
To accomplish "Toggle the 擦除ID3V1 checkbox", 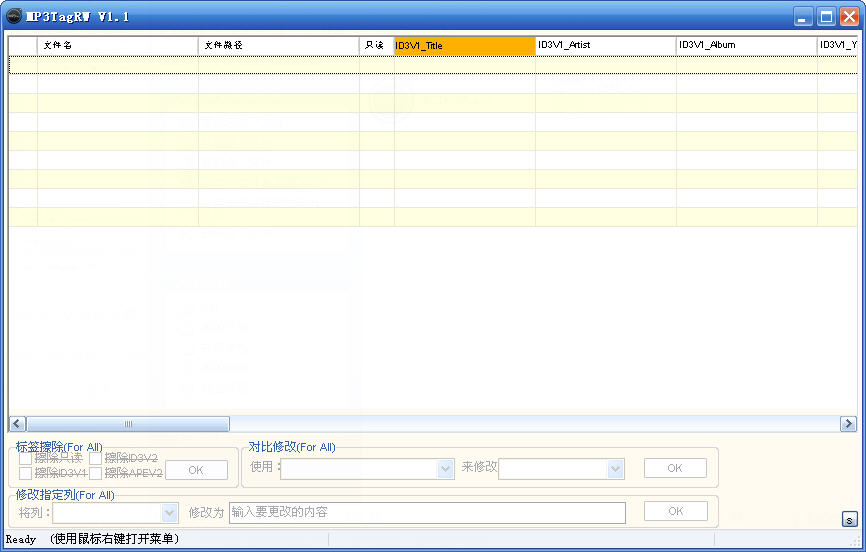I will [x=25, y=473].
